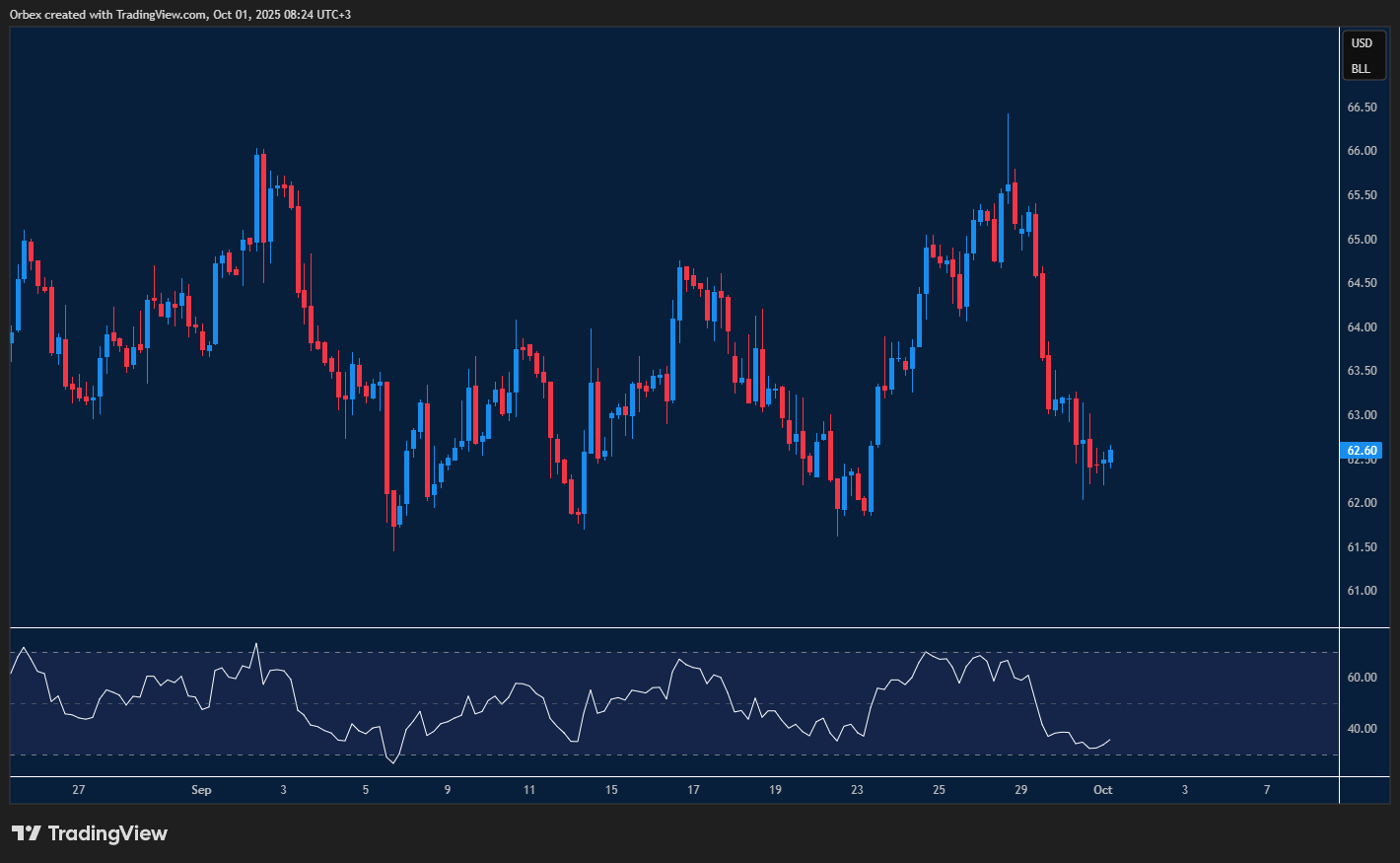This screenshot has height=863, width=1400.
Task: Click the 15 date label on time axis
Action: tap(611, 790)
